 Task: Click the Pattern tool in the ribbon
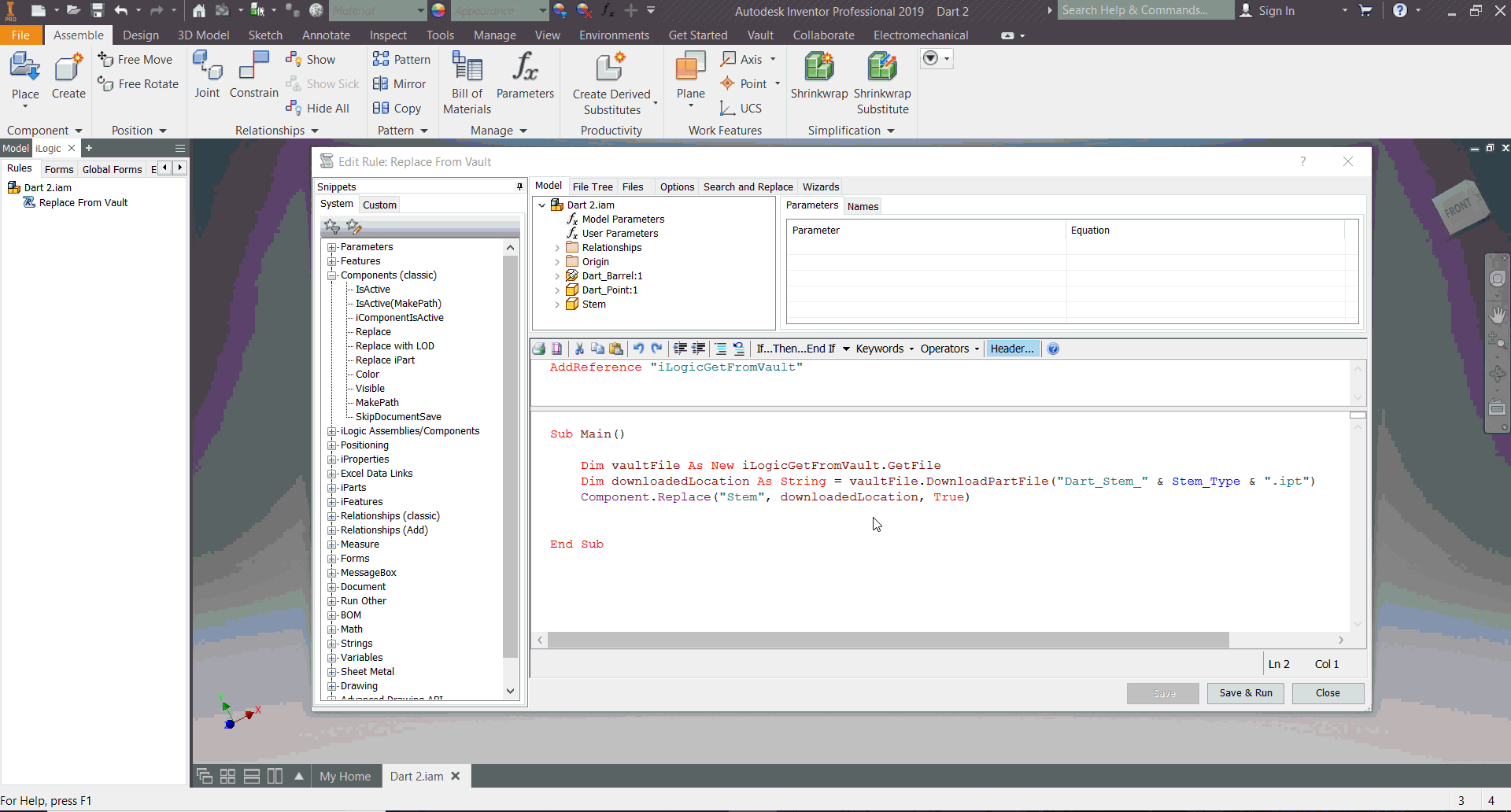tap(401, 60)
